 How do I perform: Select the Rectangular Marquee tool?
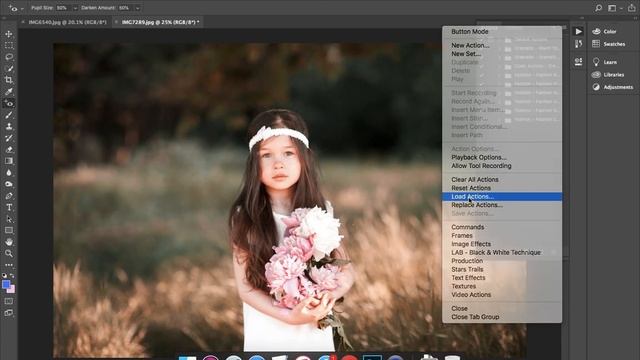9,45
